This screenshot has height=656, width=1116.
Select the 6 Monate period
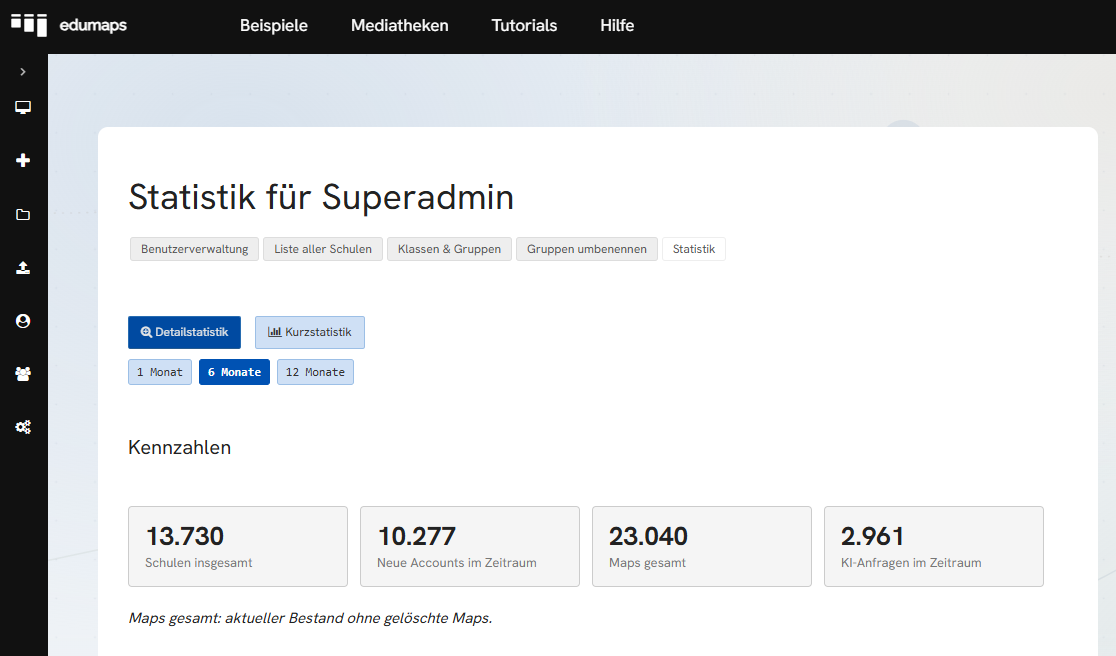coord(234,372)
